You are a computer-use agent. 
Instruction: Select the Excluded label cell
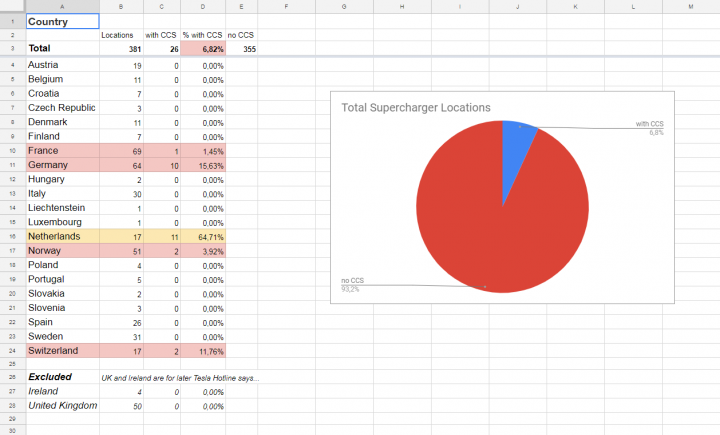[x=62, y=377]
